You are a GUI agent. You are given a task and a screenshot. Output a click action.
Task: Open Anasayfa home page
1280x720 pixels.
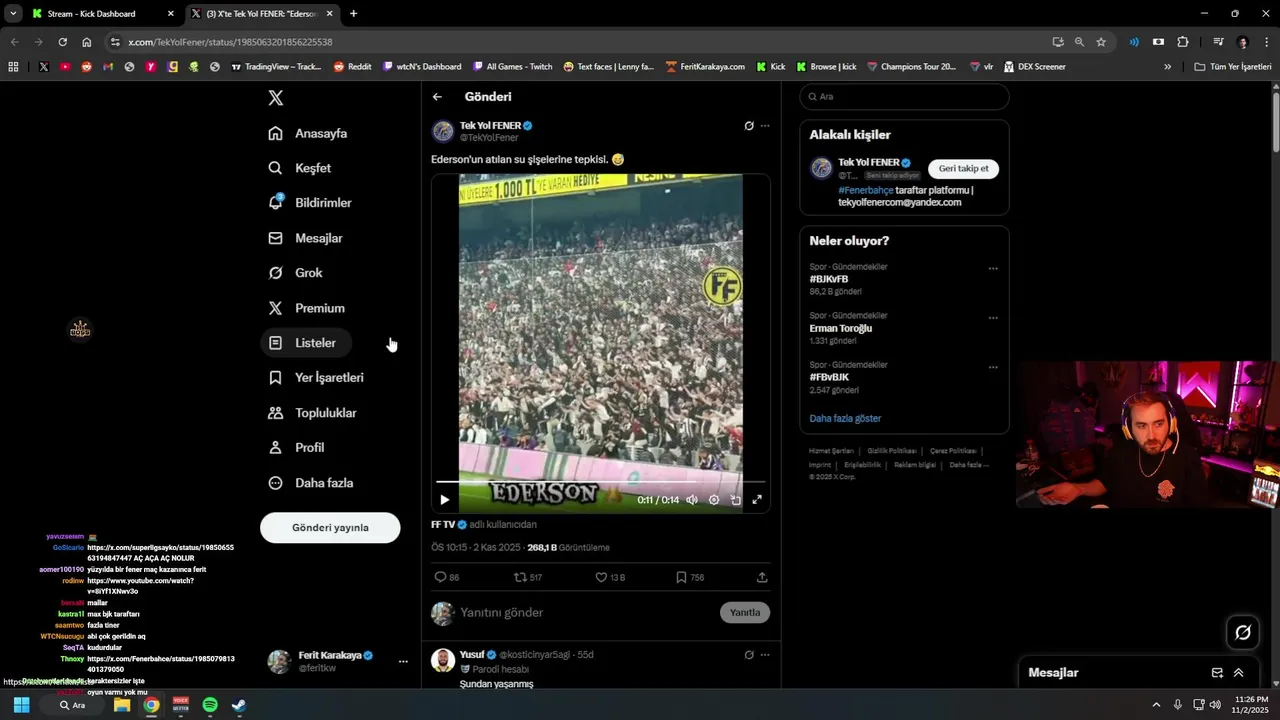308,133
